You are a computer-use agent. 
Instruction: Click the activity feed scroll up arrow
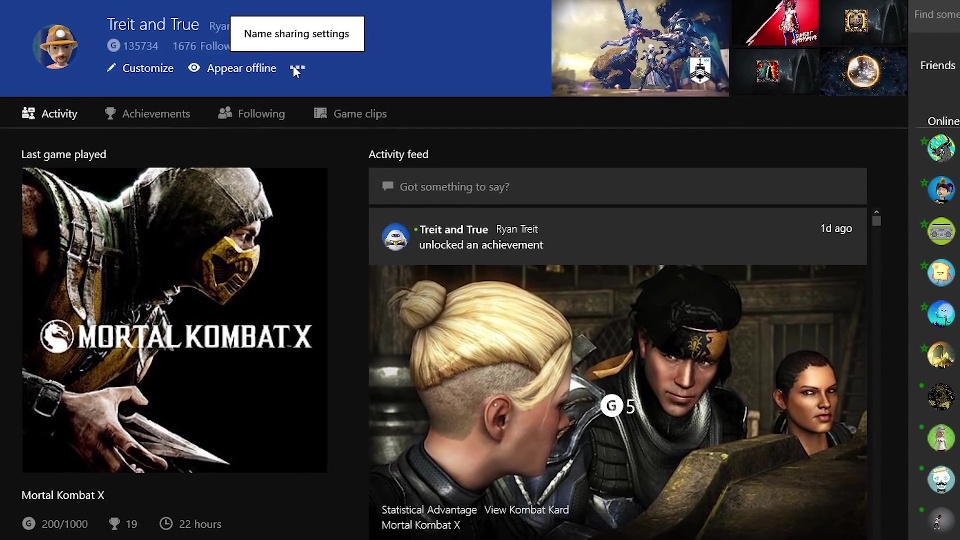(876, 212)
